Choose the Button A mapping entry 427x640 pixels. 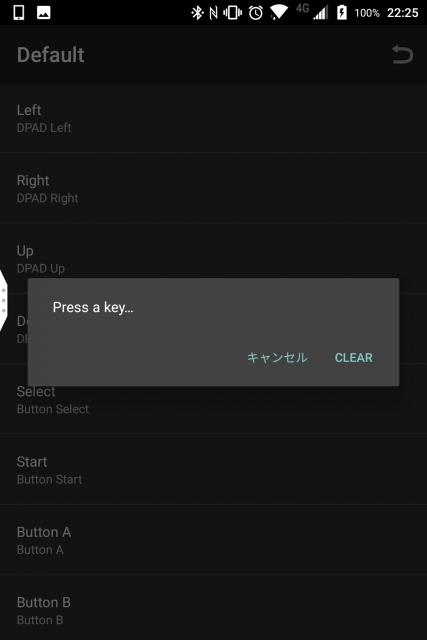tap(214, 540)
